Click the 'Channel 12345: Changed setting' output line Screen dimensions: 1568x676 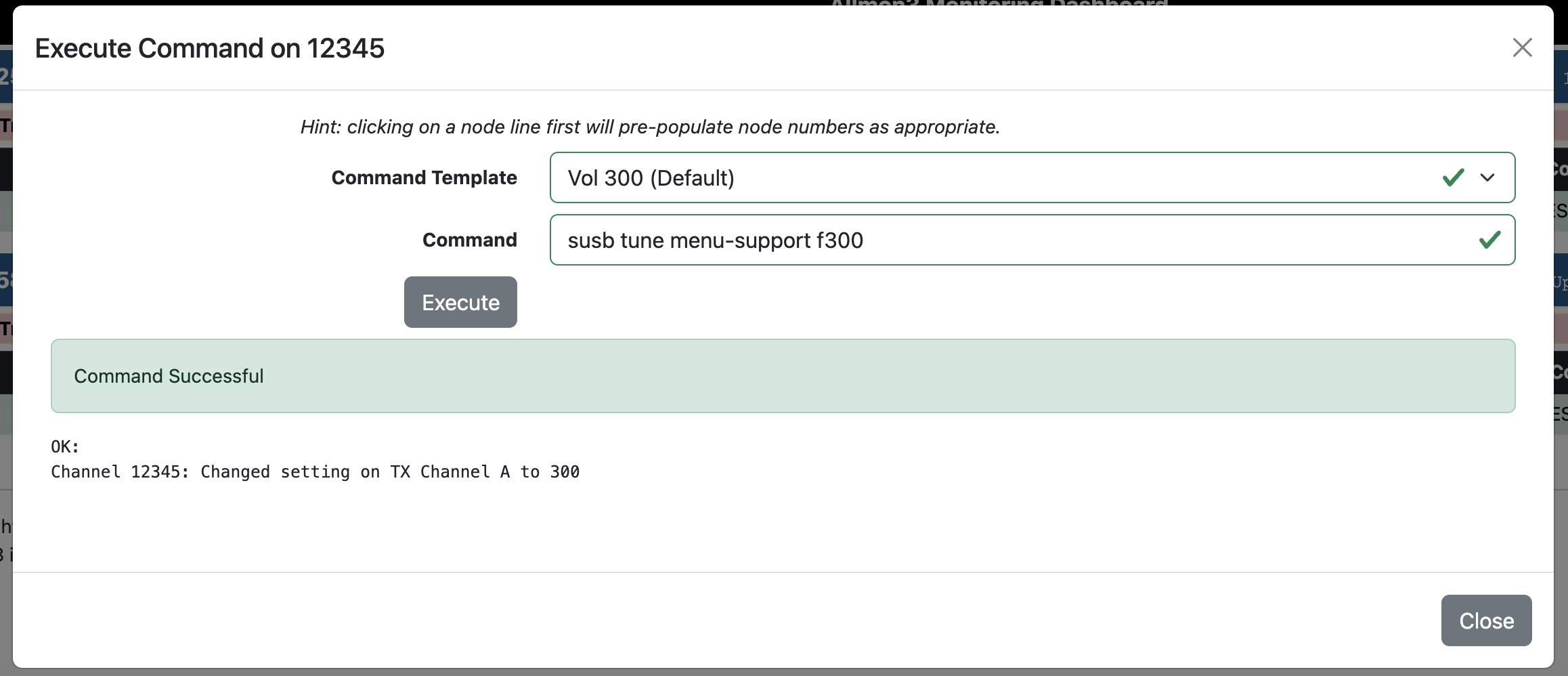[315, 472]
